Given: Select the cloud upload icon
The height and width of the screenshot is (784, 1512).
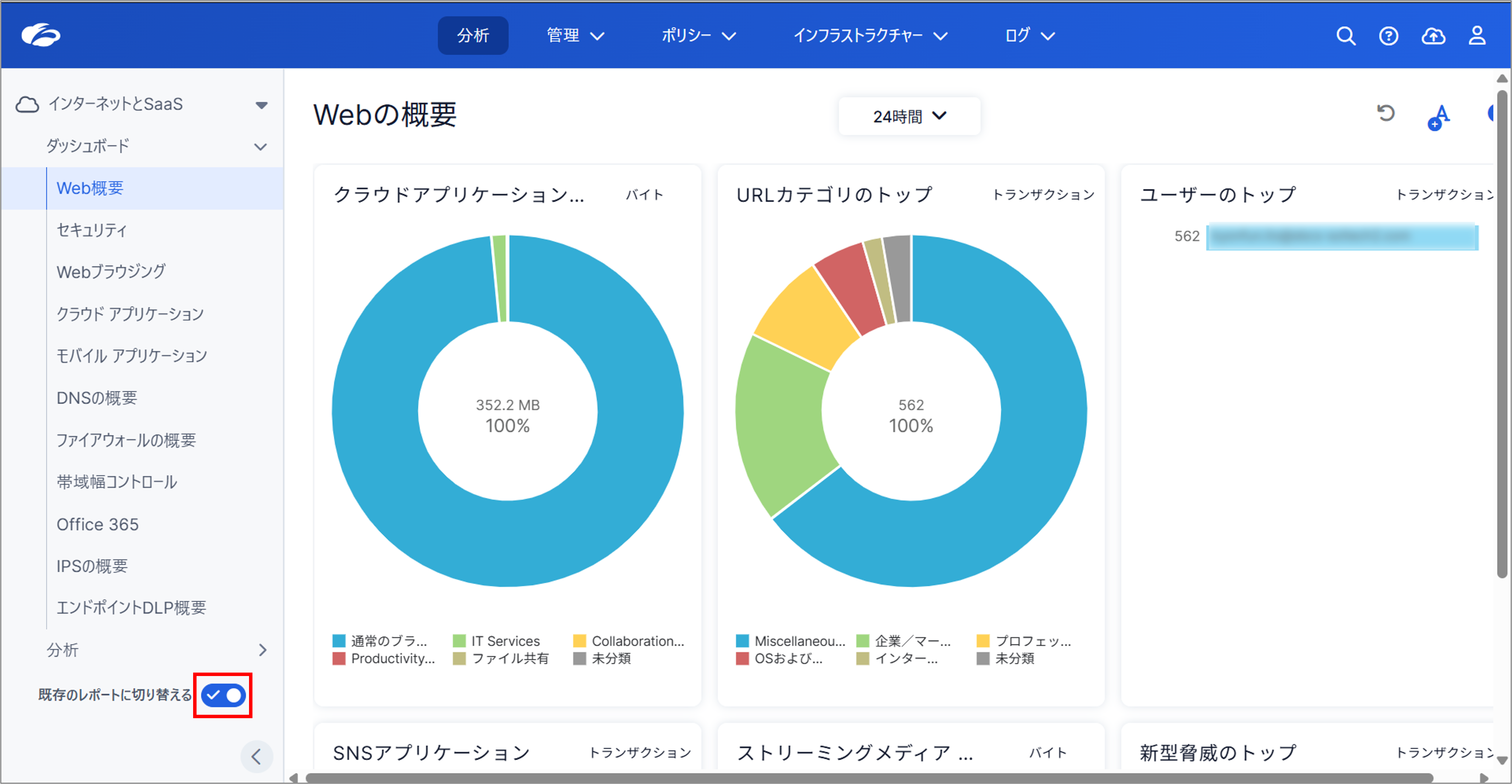Looking at the screenshot, I should coord(1433,36).
